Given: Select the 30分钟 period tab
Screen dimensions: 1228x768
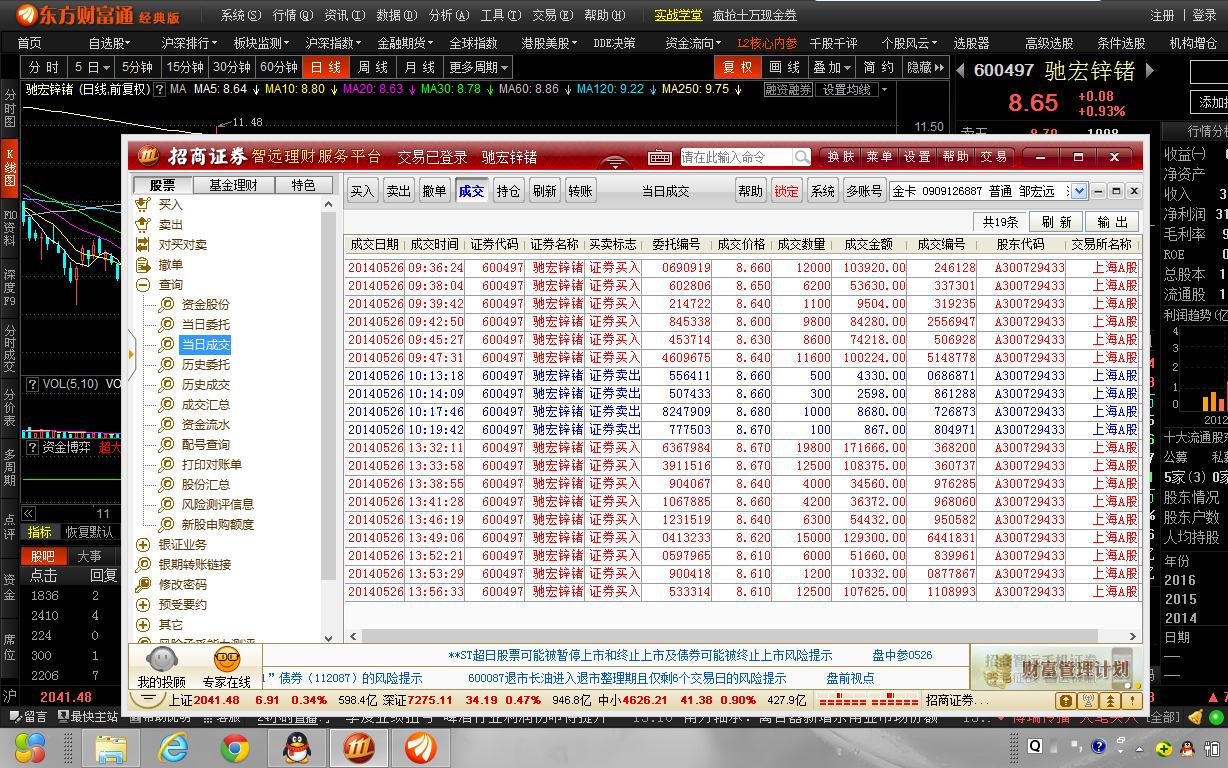Looking at the screenshot, I should [x=232, y=67].
